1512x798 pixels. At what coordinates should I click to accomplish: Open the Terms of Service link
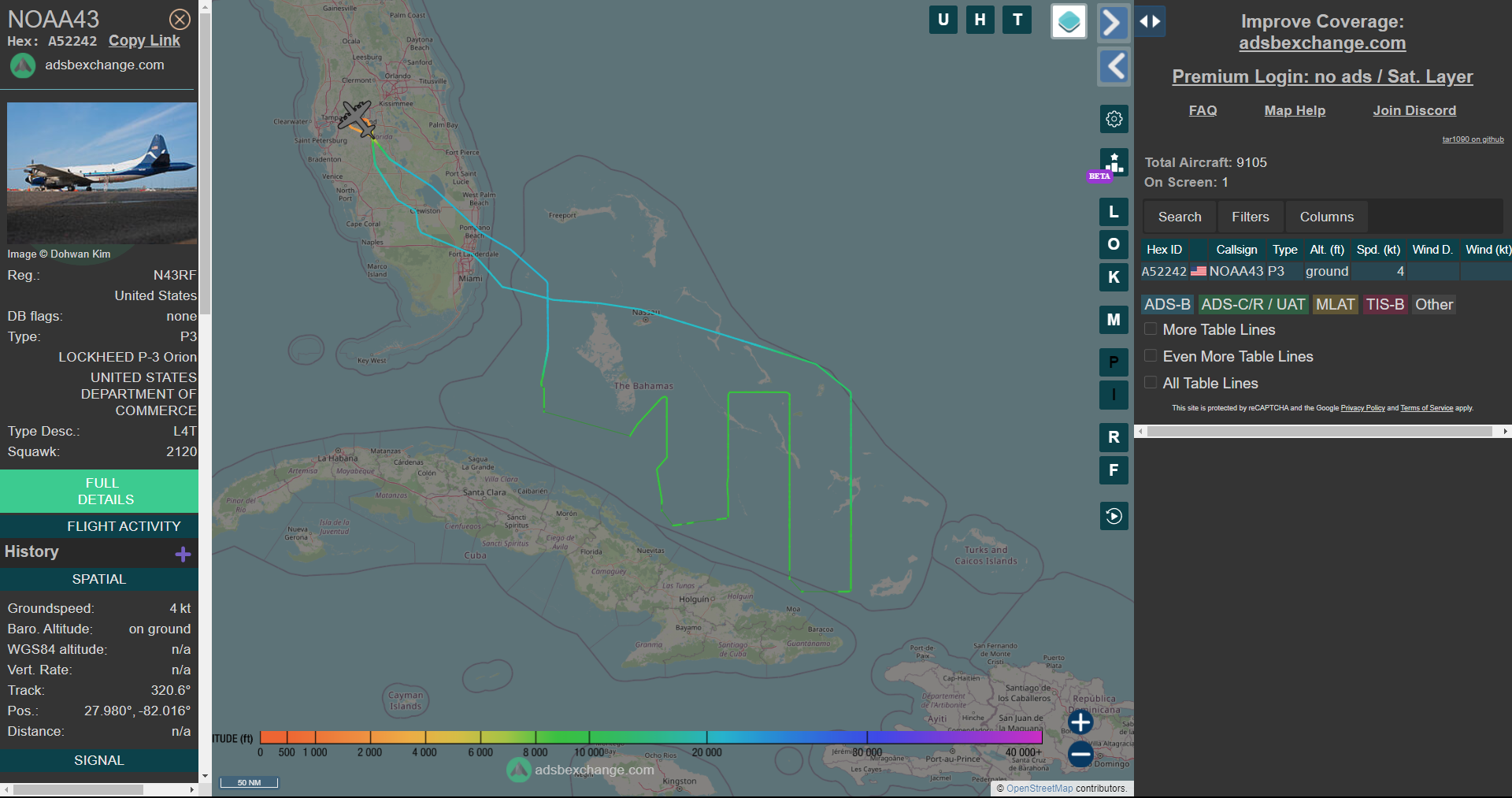(x=1426, y=408)
